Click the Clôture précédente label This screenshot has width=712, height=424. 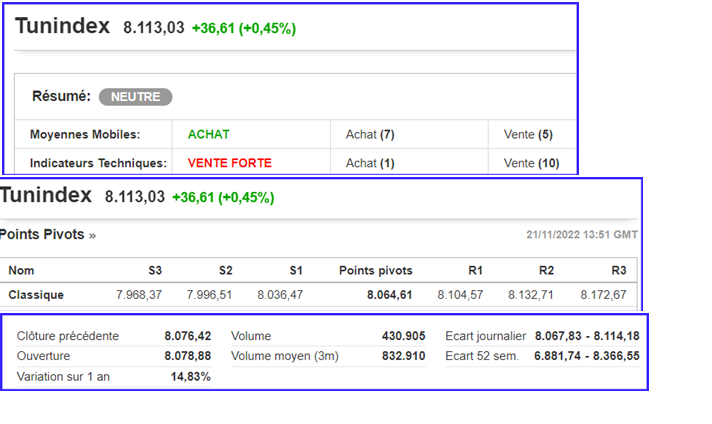(68, 336)
